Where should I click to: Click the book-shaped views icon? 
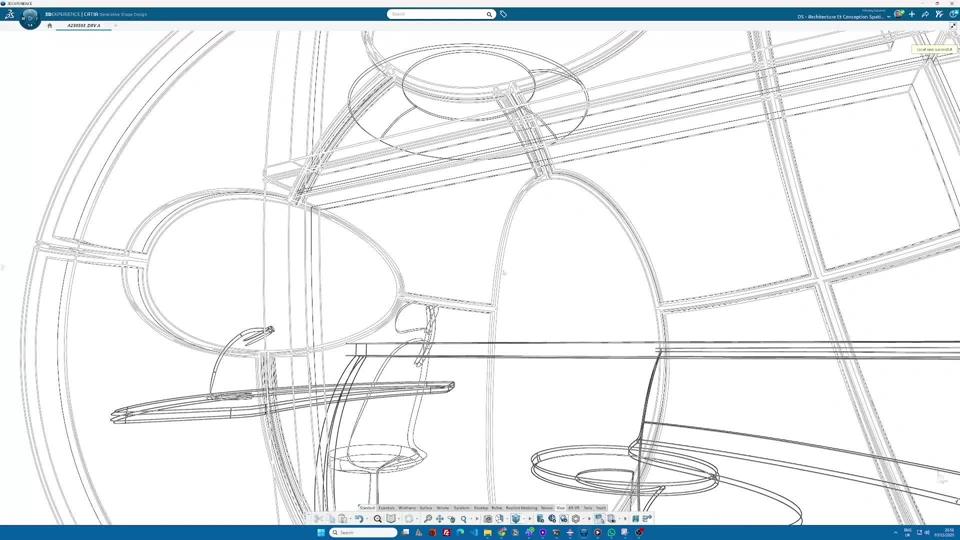point(391,519)
